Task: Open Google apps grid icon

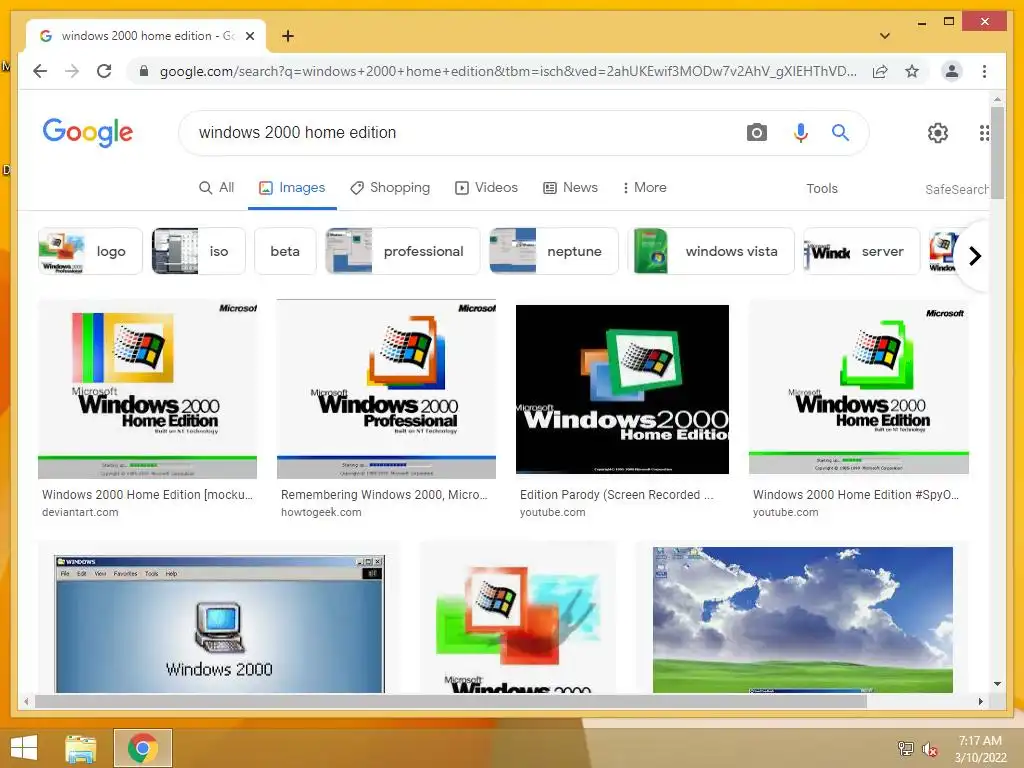Action: pyautogui.click(x=984, y=133)
